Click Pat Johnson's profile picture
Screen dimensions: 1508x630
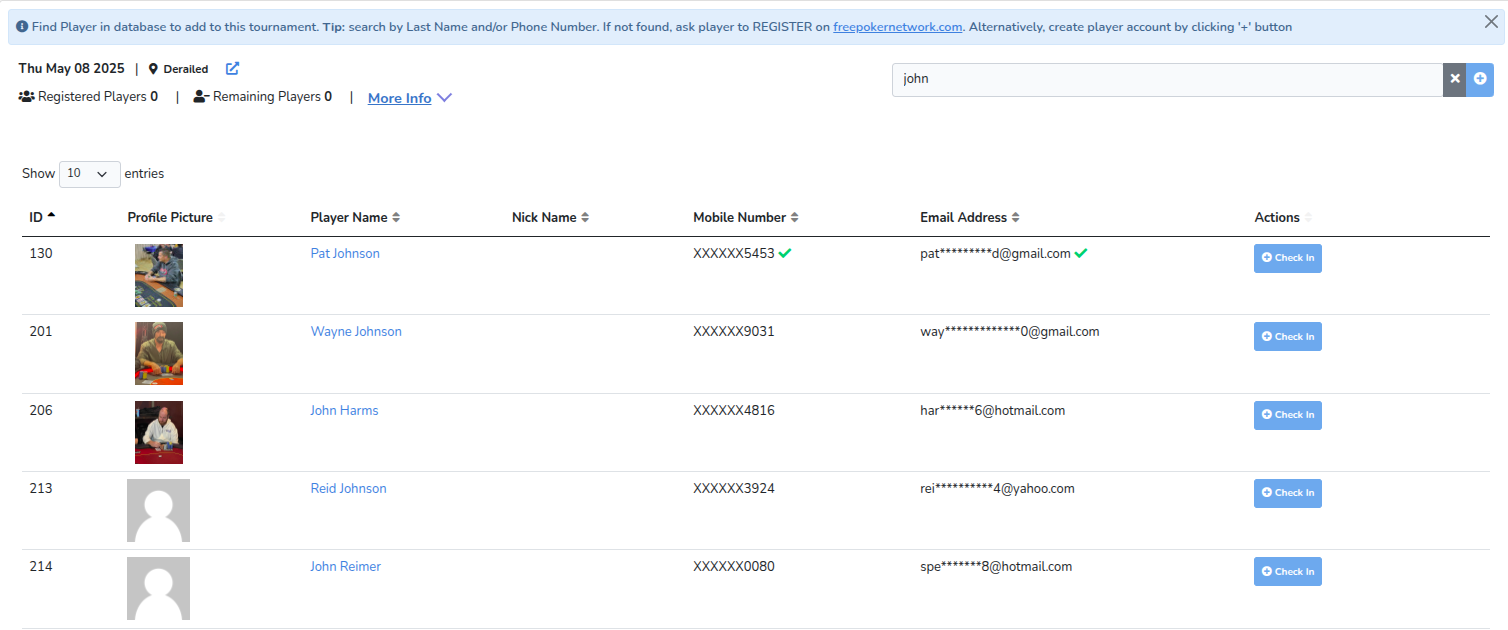pos(159,275)
